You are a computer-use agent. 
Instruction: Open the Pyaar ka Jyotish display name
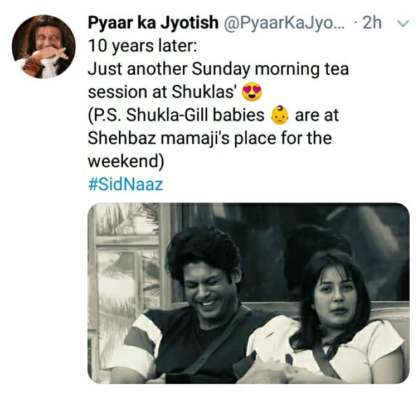pos(153,23)
